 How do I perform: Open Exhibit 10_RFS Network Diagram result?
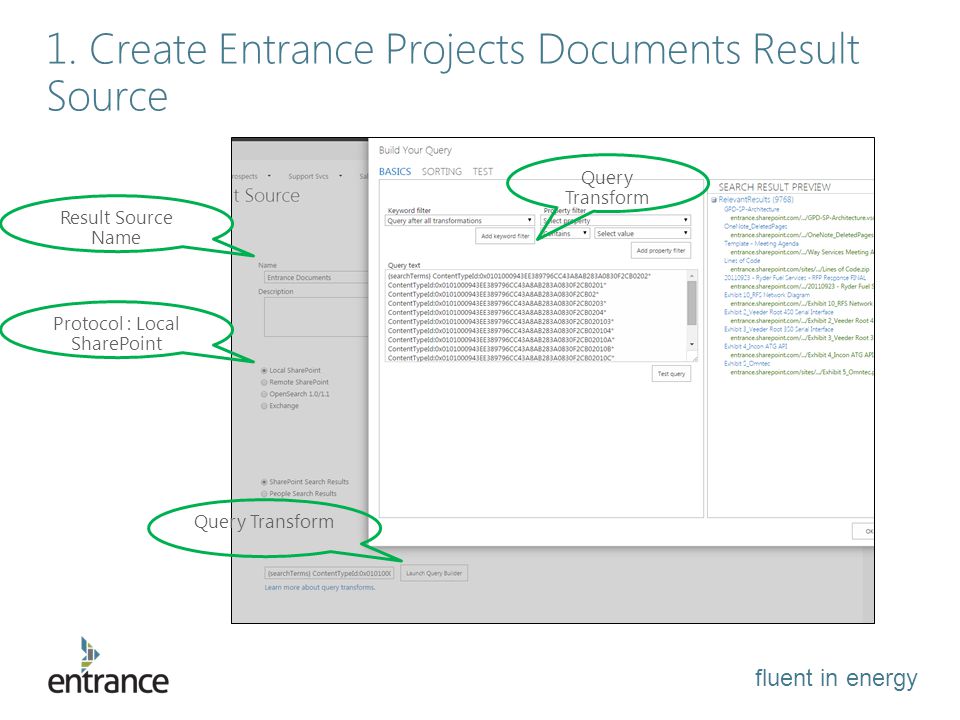(767, 294)
